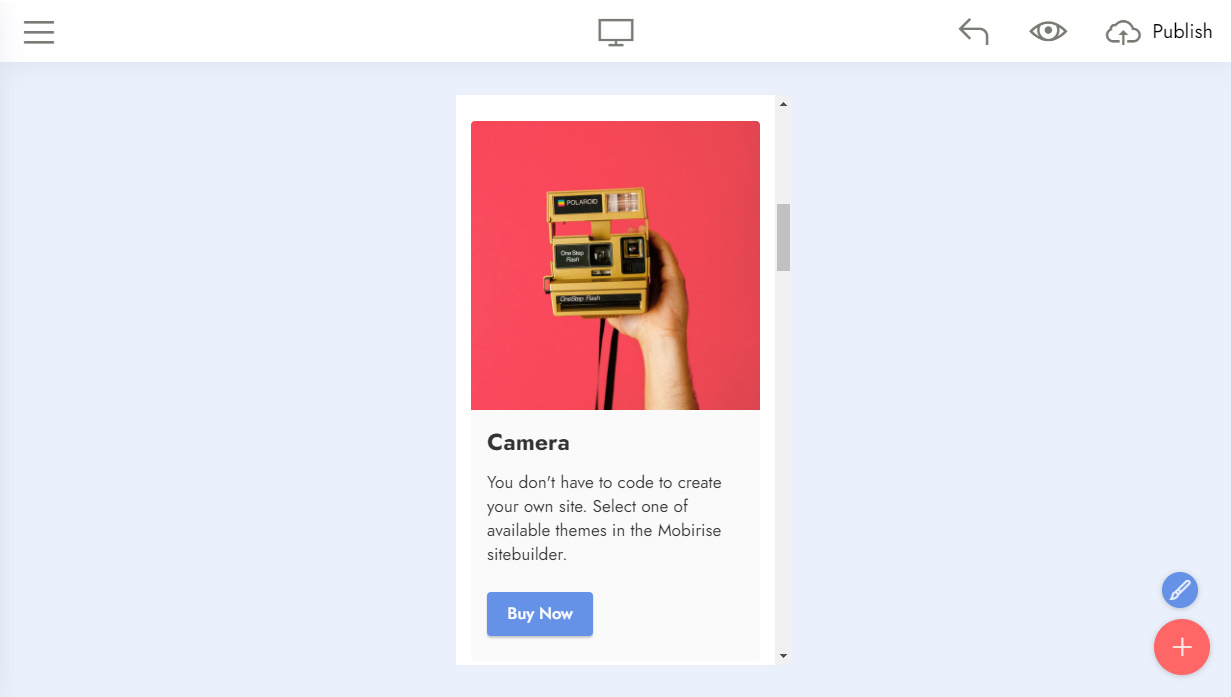Click the Publish text label
The width and height of the screenshot is (1231, 697).
click(1182, 32)
